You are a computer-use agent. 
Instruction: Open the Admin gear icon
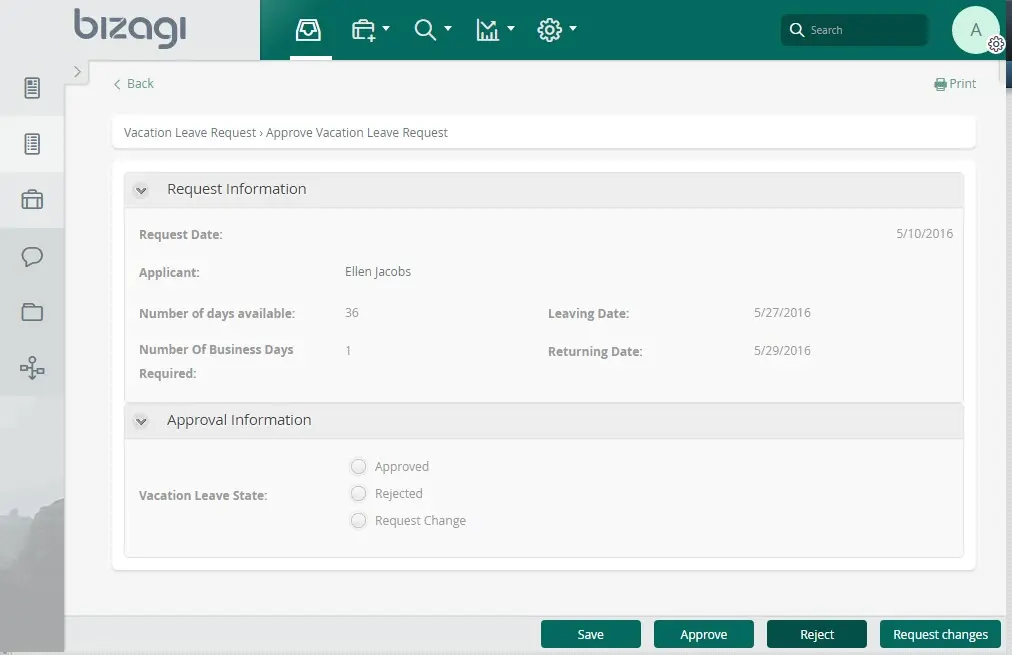tap(549, 30)
